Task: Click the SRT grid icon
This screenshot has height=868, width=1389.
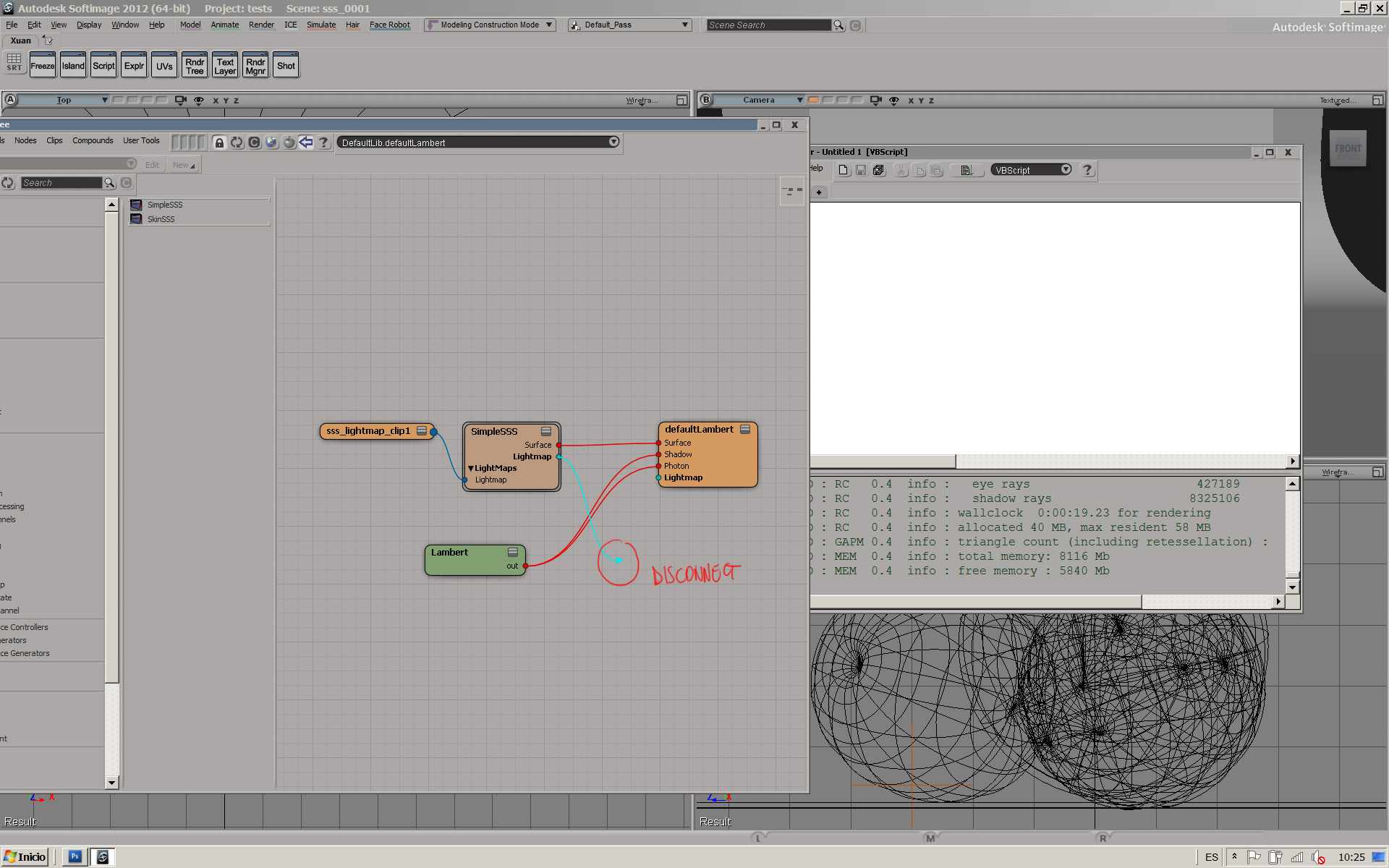Action: pyautogui.click(x=14, y=62)
